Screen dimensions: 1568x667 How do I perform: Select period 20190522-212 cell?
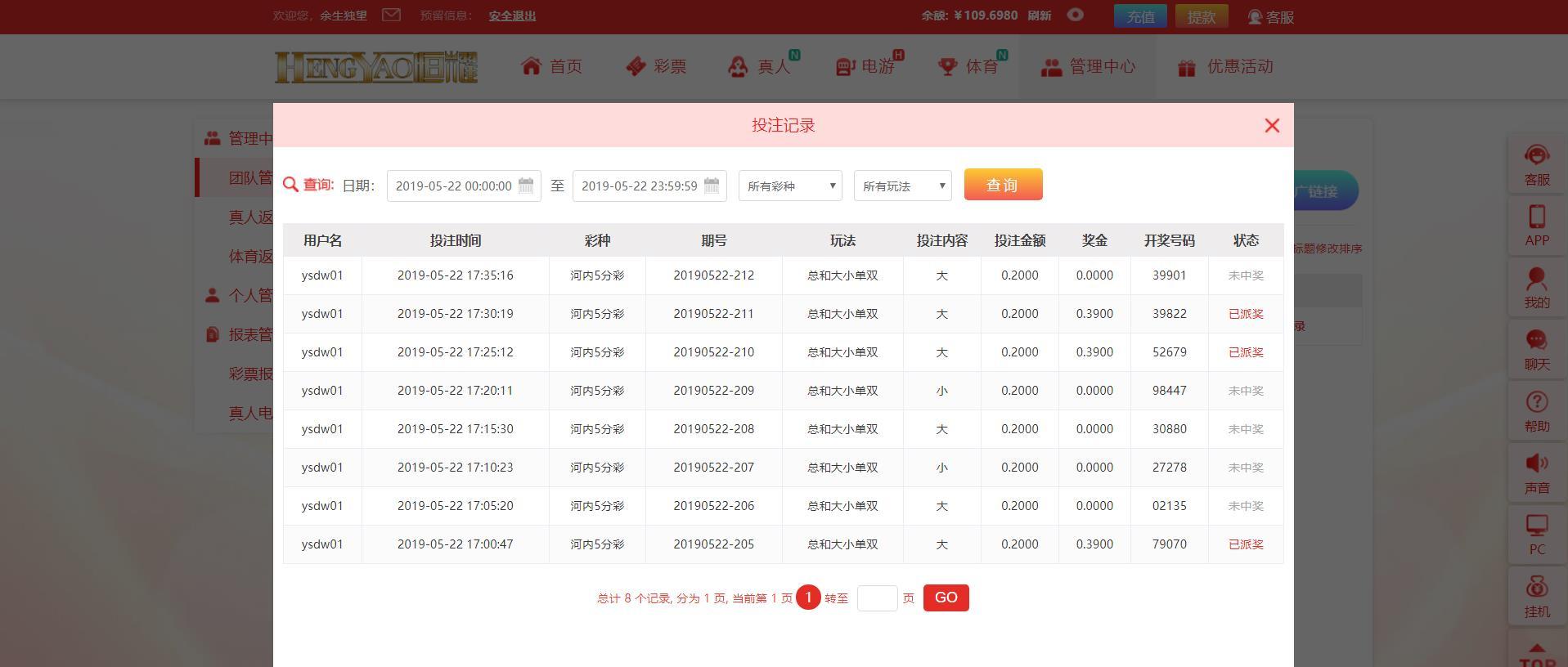click(x=713, y=275)
